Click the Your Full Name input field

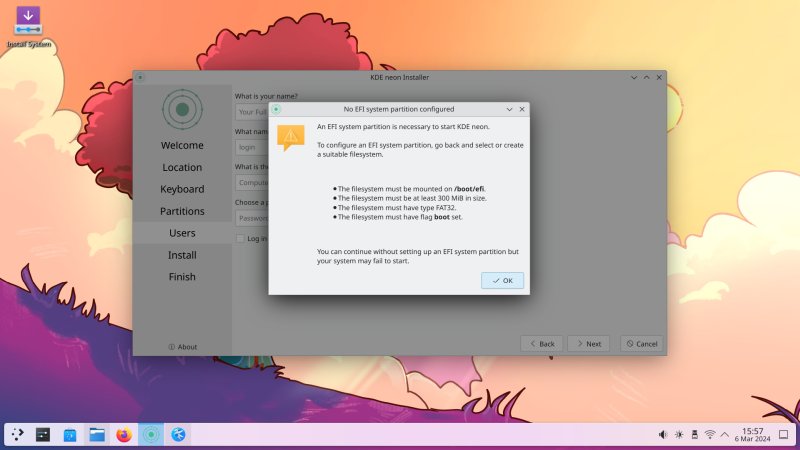click(x=252, y=112)
